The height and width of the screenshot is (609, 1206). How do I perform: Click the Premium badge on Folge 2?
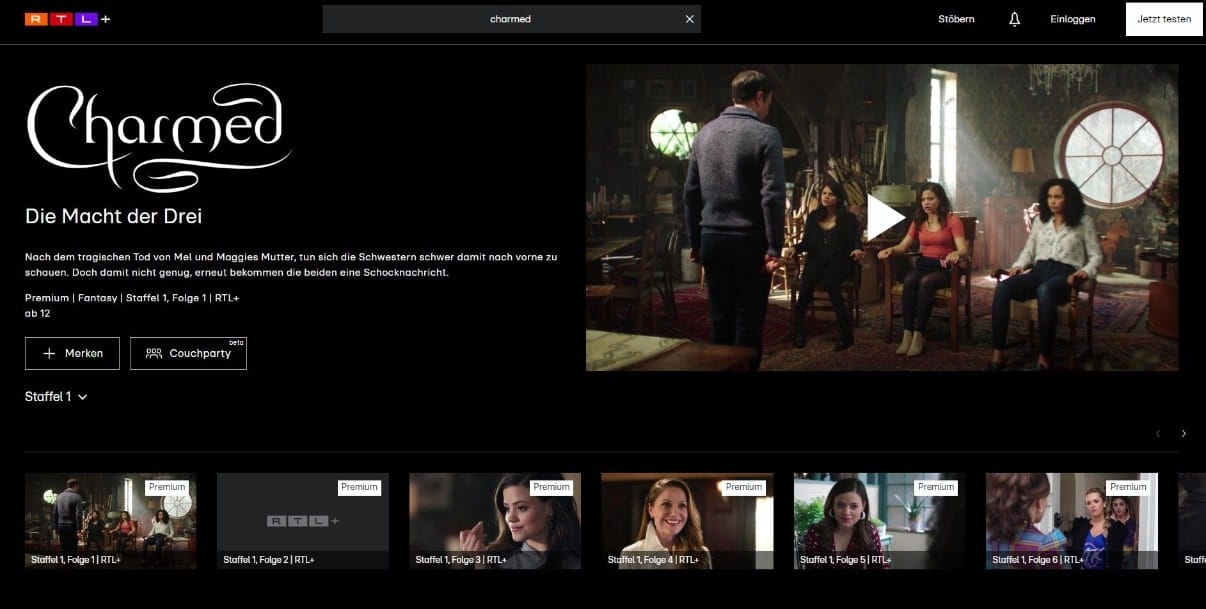[x=359, y=487]
